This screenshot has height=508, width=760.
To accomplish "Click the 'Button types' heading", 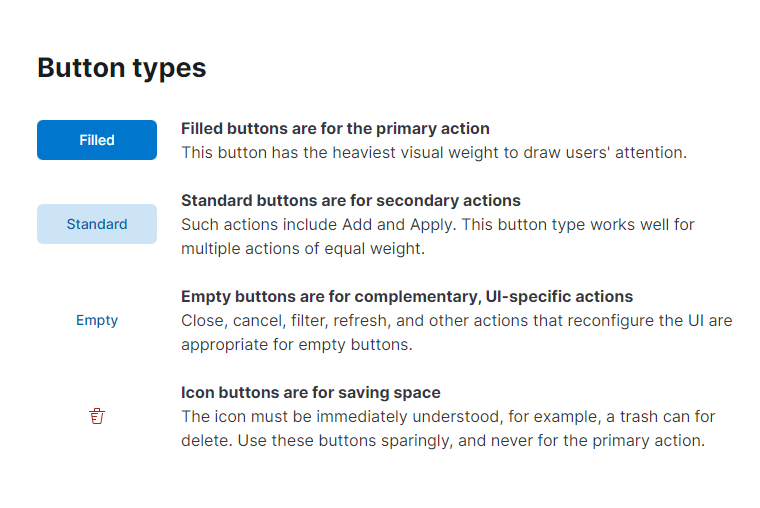I will point(122,68).
